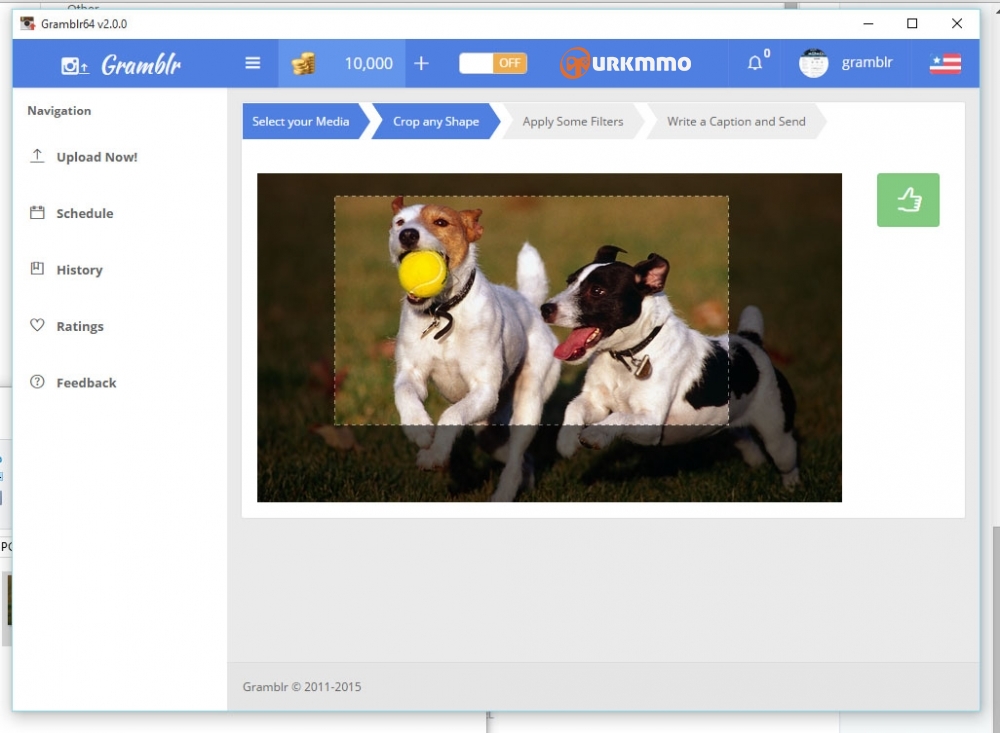Click the Navigation heading text
The image size is (1000, 733).
[59, 110]
